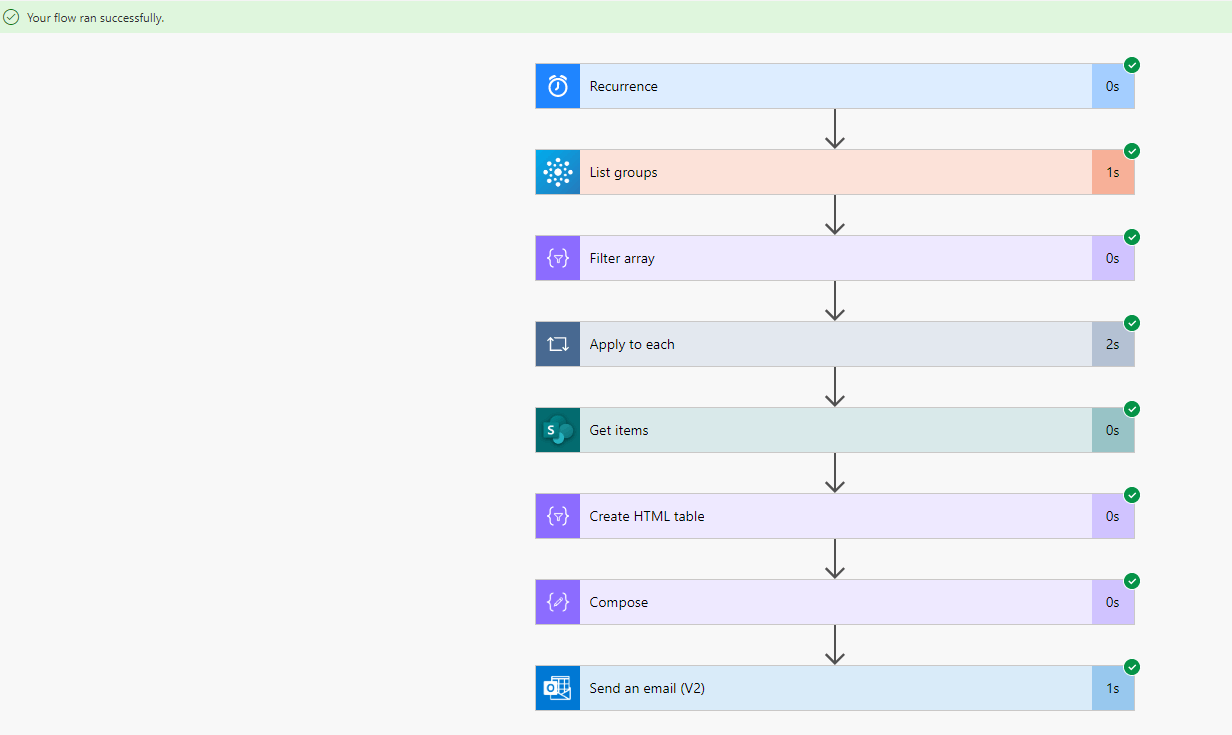Expand the Filter array action card
The image size is (1232, 735).
tap(835, 258)
